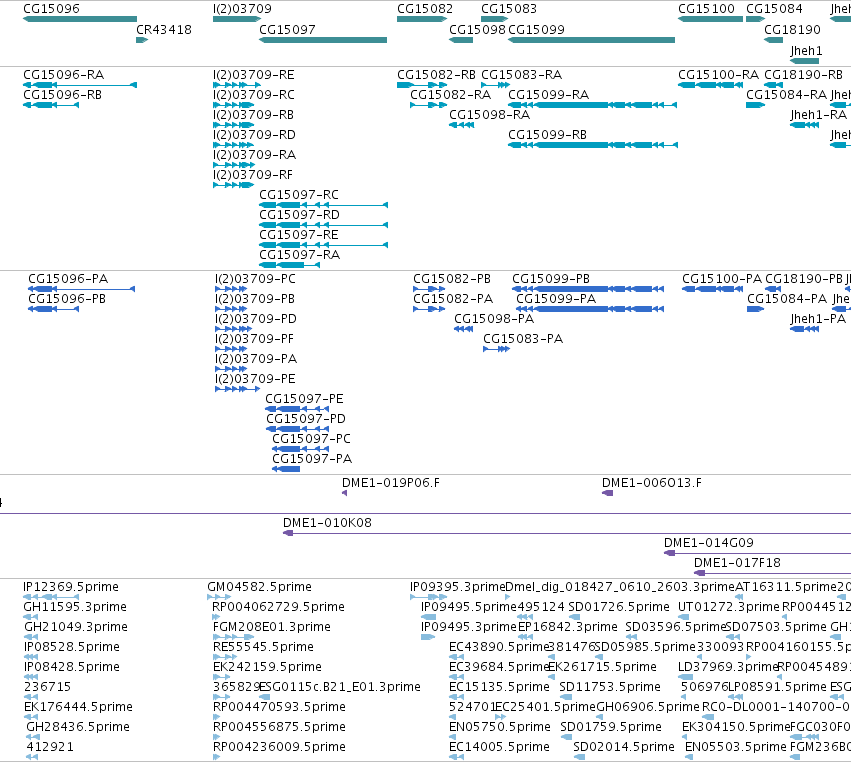Click BAC clone DME1-017F18
This screenshot has height=762, width=851.
(738, 563)
